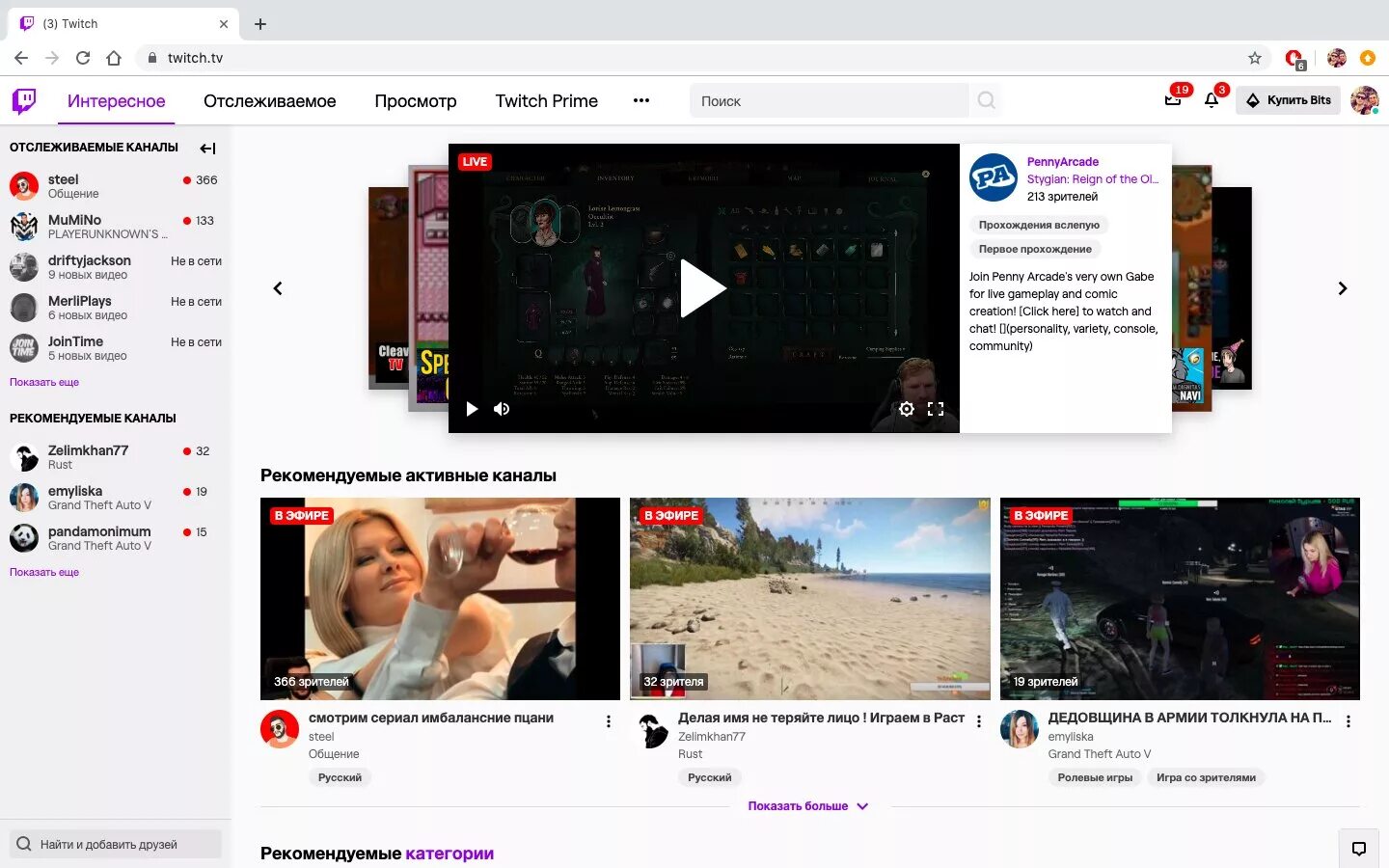Click emyliska avatar under GTA stream card

[1020, 729]
